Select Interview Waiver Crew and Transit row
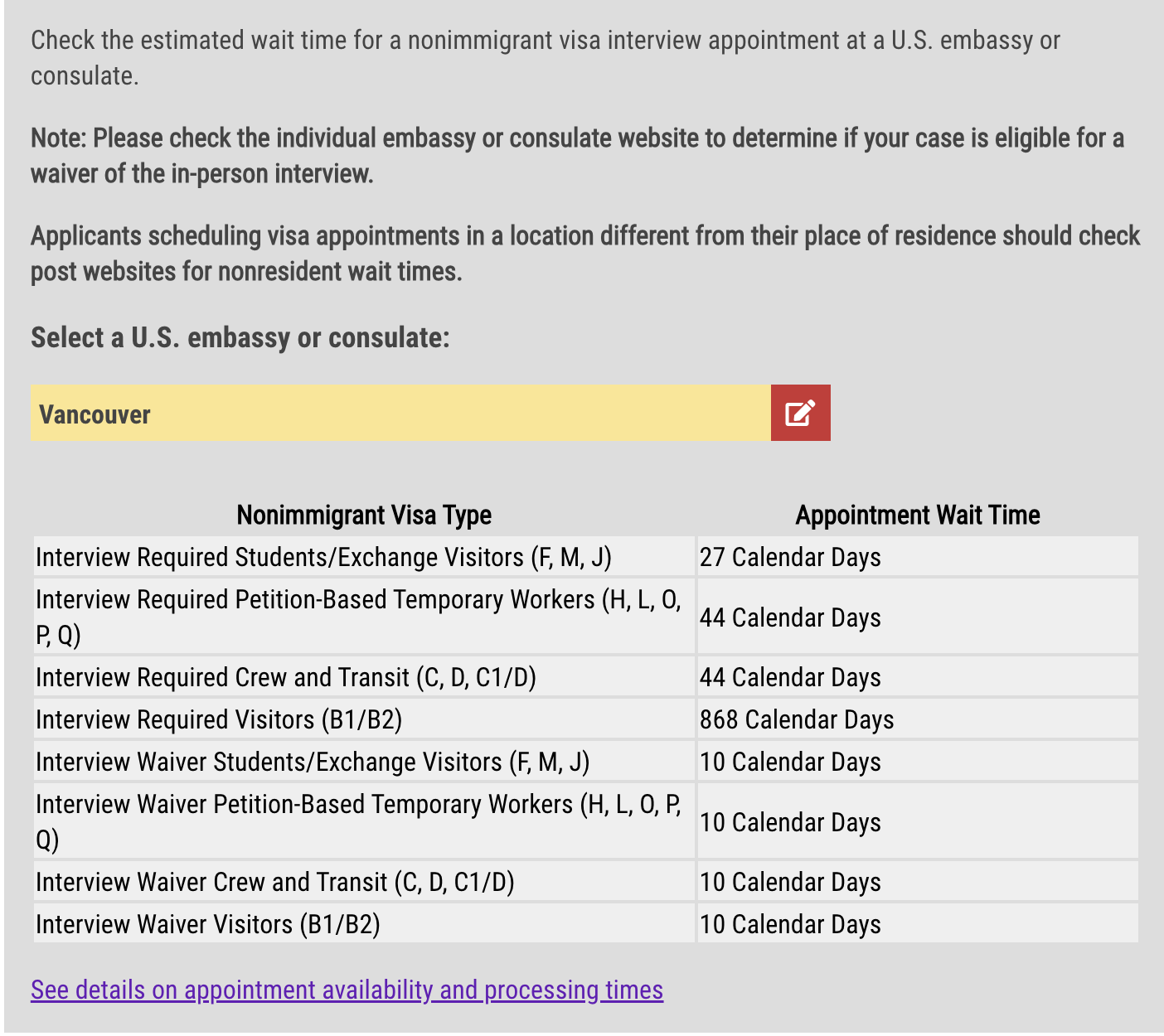The image size is (1164, 1036). [x=586, y=881]
